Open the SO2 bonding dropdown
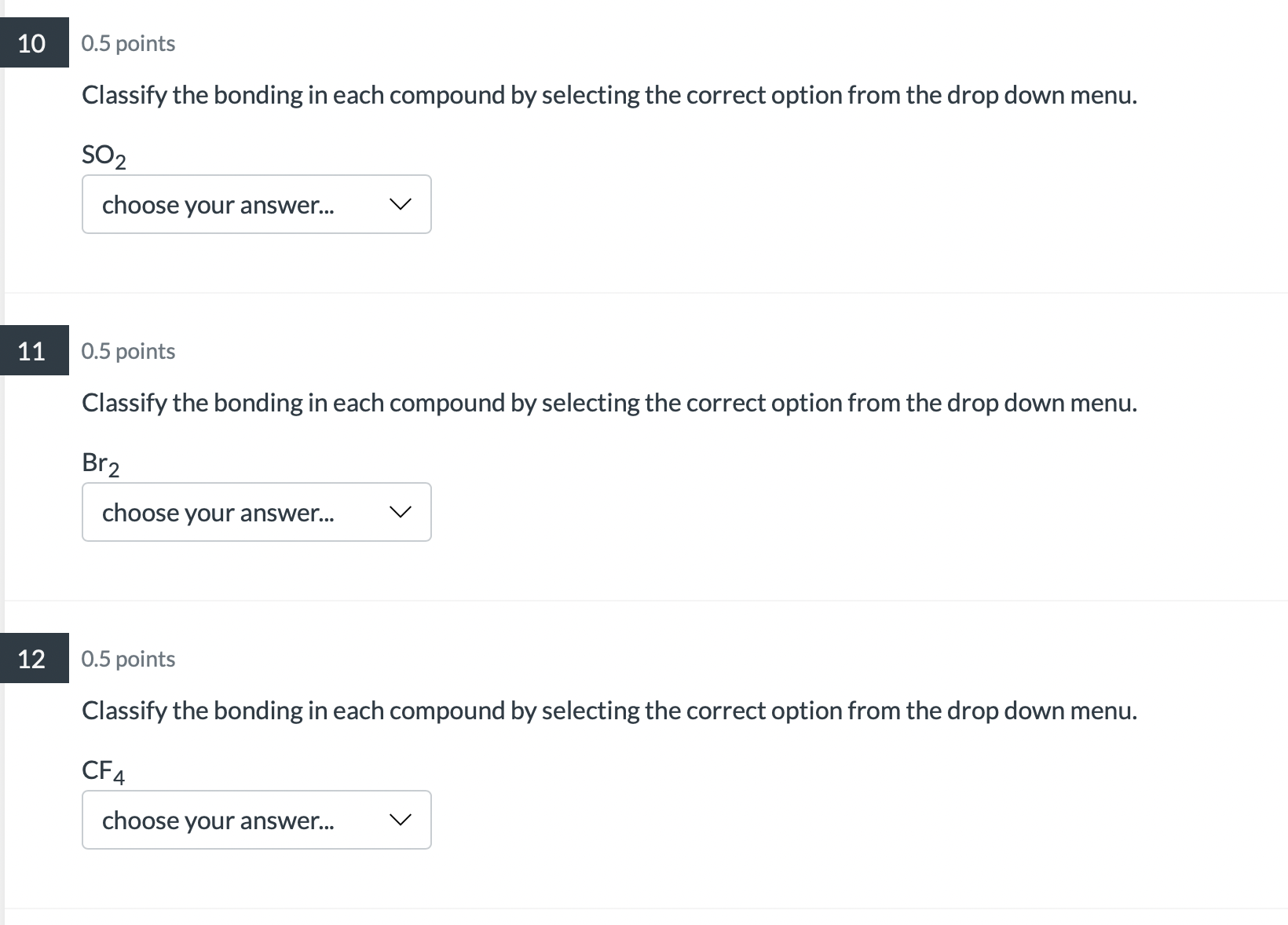 (256, 204)
